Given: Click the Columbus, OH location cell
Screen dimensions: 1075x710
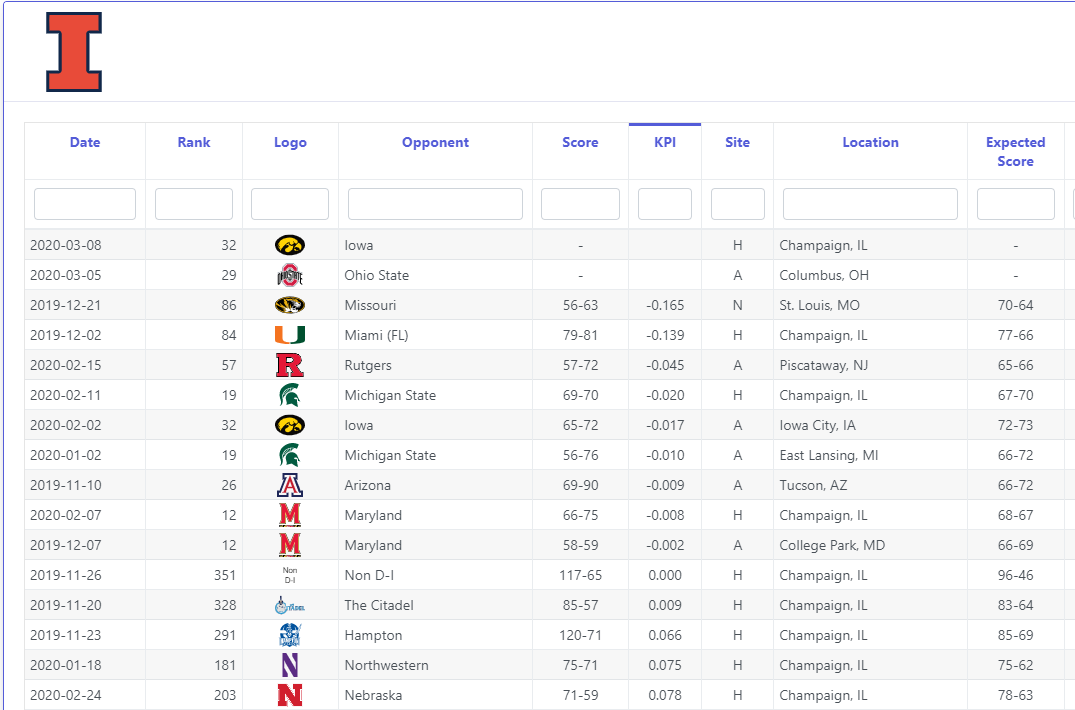Looking at the screenshot, I should click(x=871, y=275).
